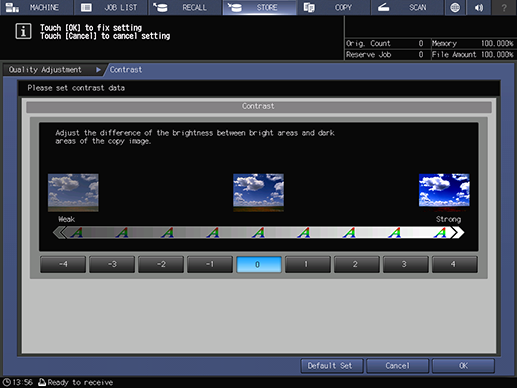
Task: Set contrast level to -4
Action: pyautogui.click(x=63, y=264)
